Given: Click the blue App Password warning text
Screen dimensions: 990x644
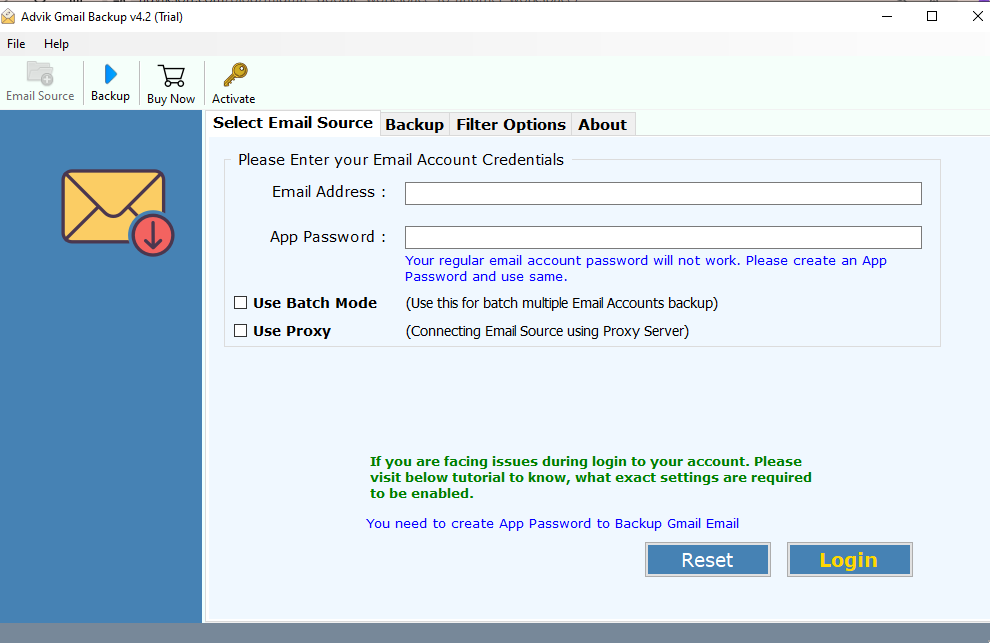Looking at the screenshot, I should [x=645, y=268].
